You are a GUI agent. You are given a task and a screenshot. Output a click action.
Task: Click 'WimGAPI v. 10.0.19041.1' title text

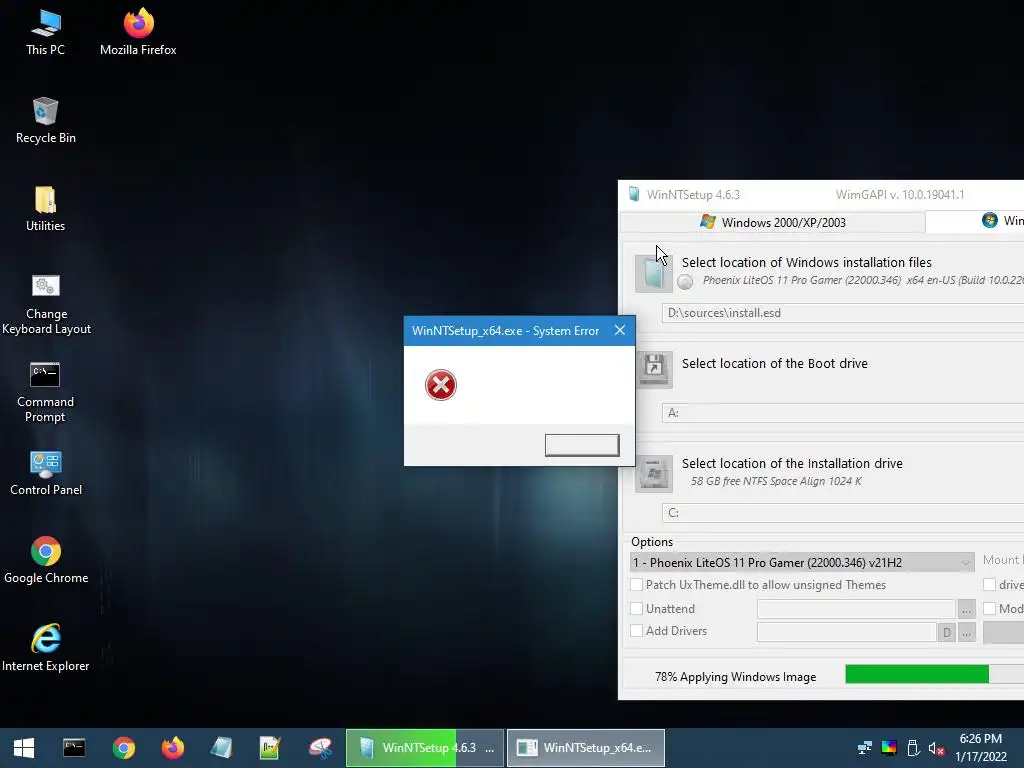[900, 195]
